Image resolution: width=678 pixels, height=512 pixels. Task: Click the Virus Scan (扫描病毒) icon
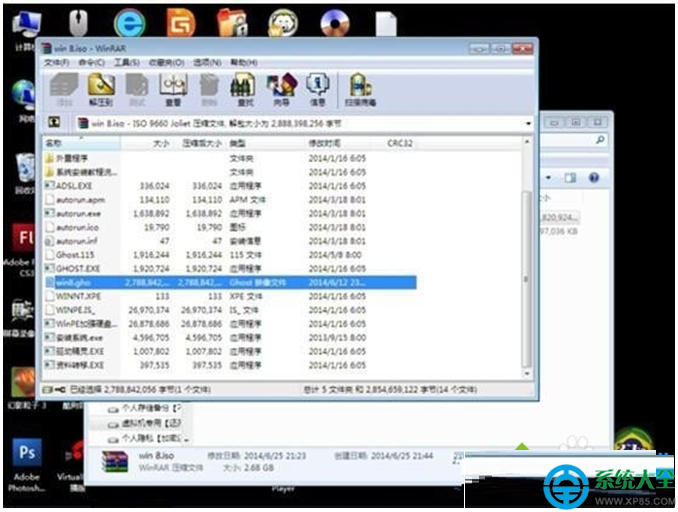pyautogui.click(x=361, y=88)
